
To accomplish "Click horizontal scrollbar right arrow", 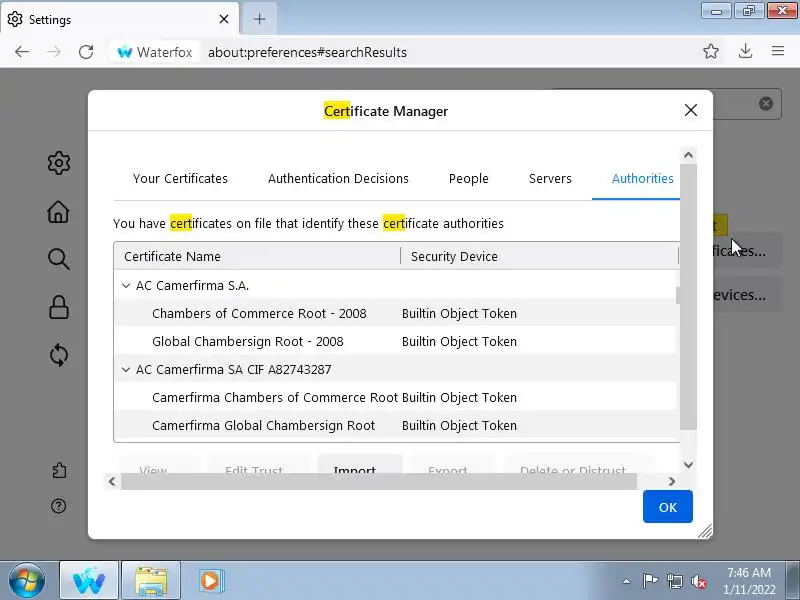I will point(672,481).
